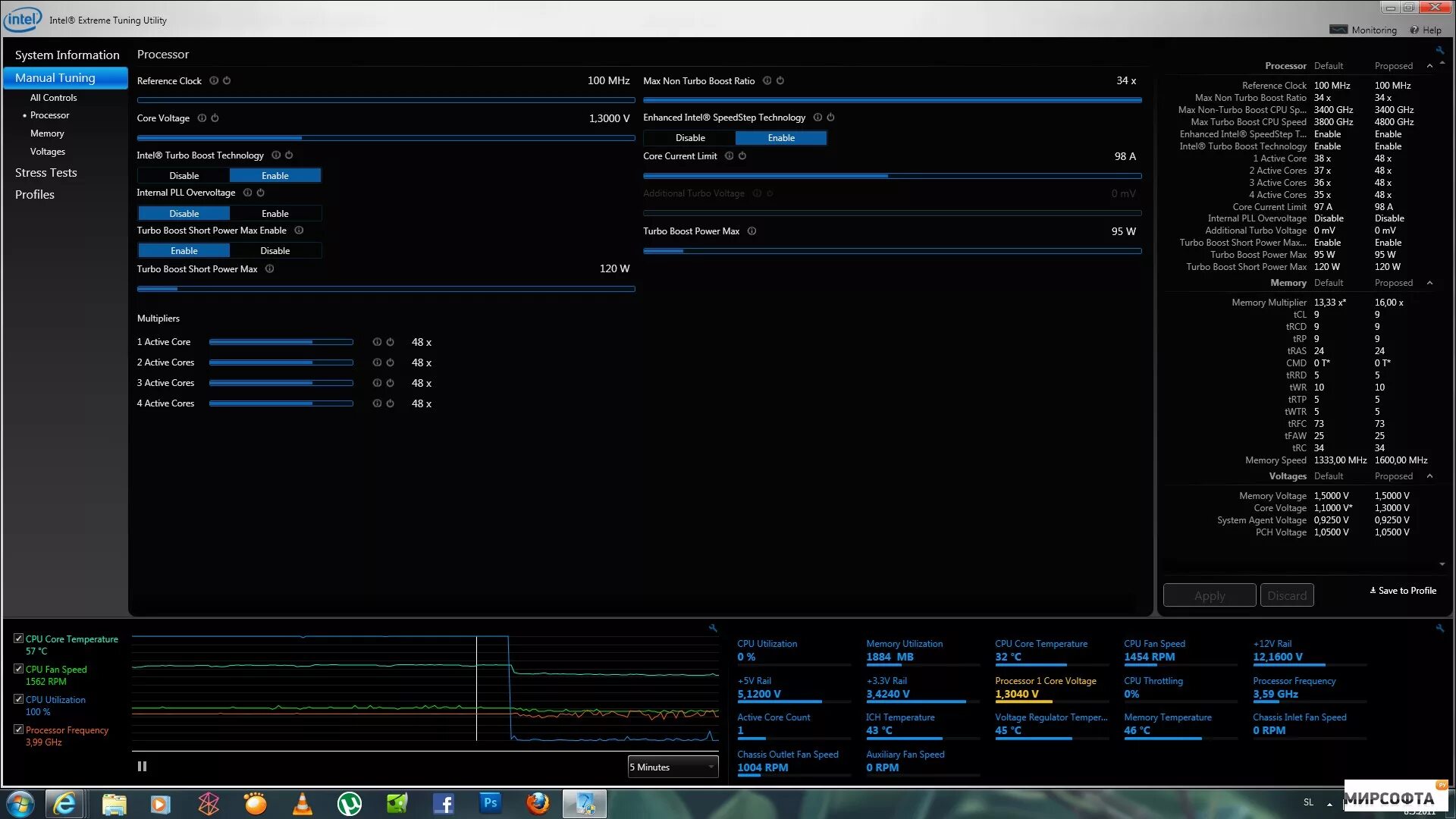Disable Enhanced Intel SpeedStep Technology
The width and height of the screenshot is (1456, 819).
pyautogui.click(x=690, y=138)
